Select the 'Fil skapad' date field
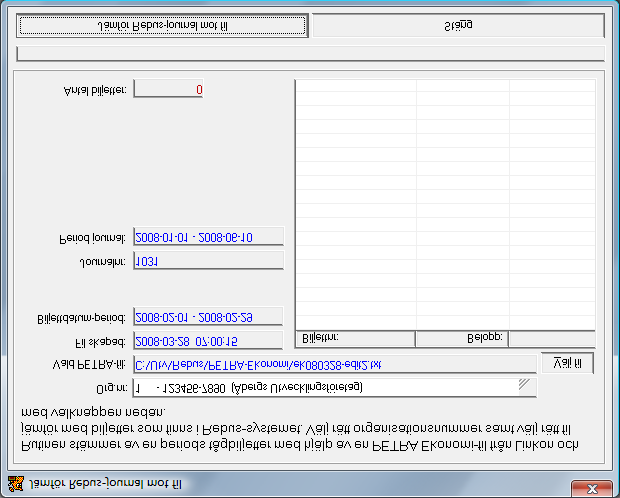 [208, 341]
